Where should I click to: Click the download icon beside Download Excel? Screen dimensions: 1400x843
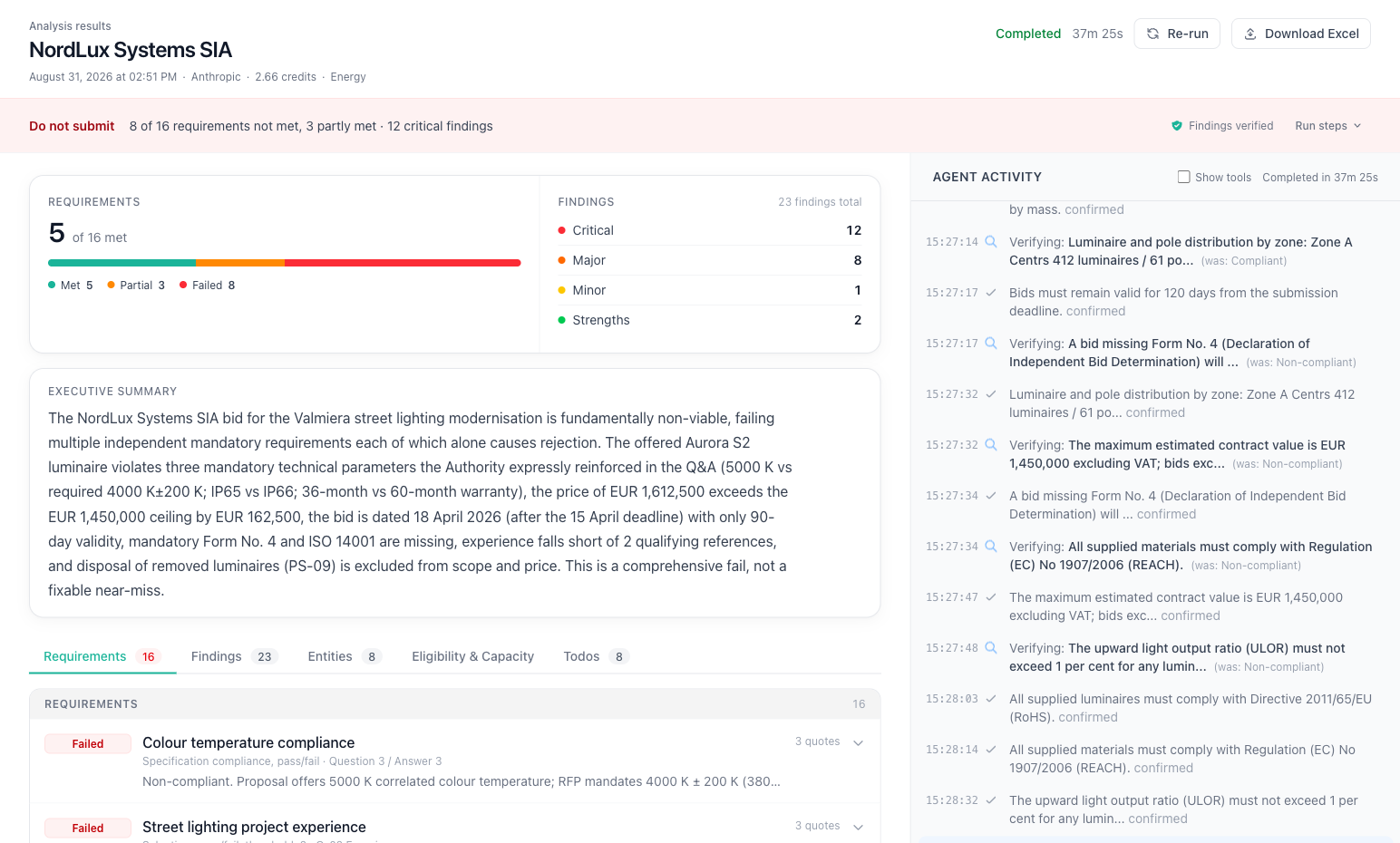pos(1250,34)
